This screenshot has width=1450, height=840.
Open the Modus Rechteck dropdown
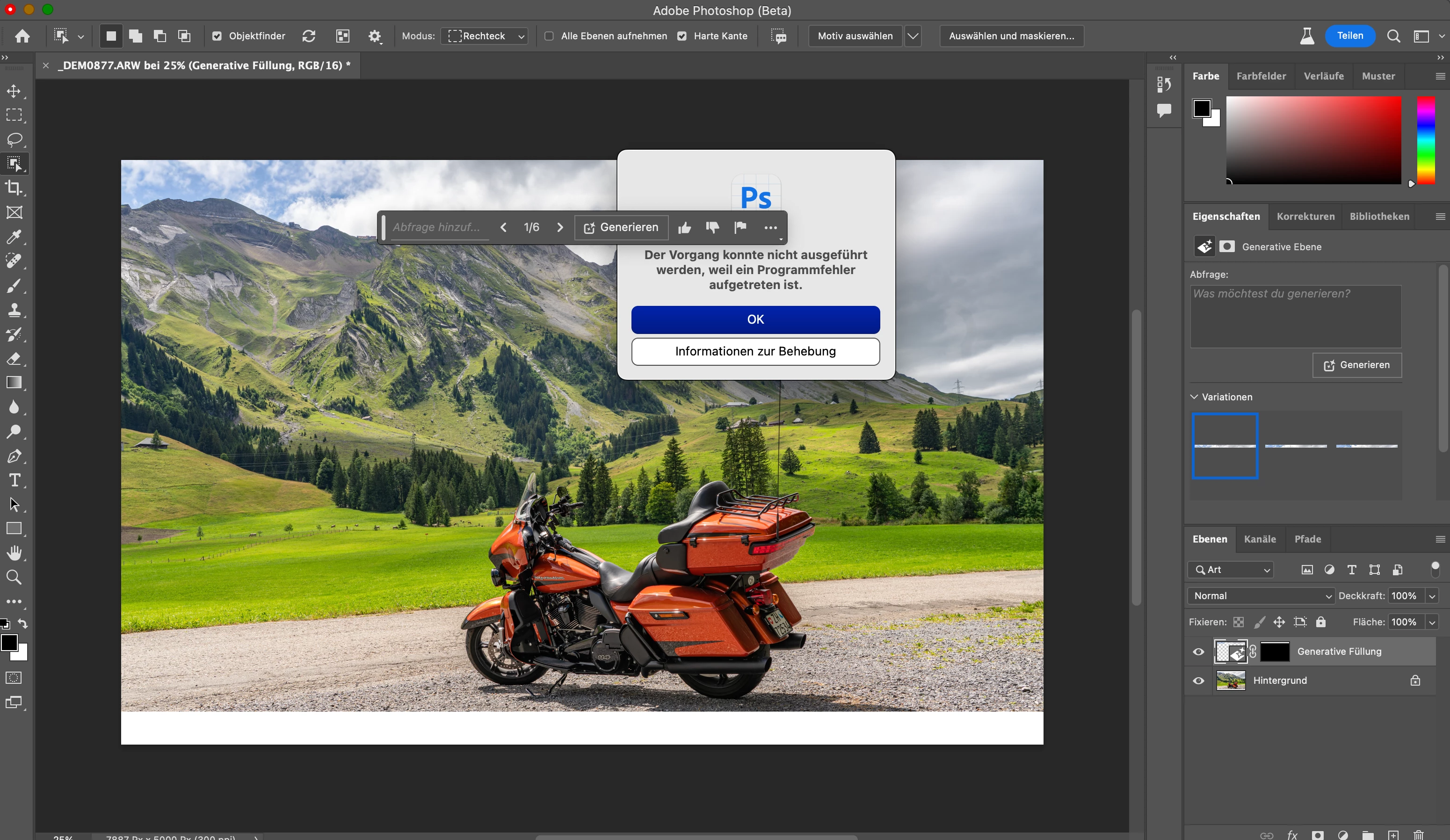(x=487, y=36)
